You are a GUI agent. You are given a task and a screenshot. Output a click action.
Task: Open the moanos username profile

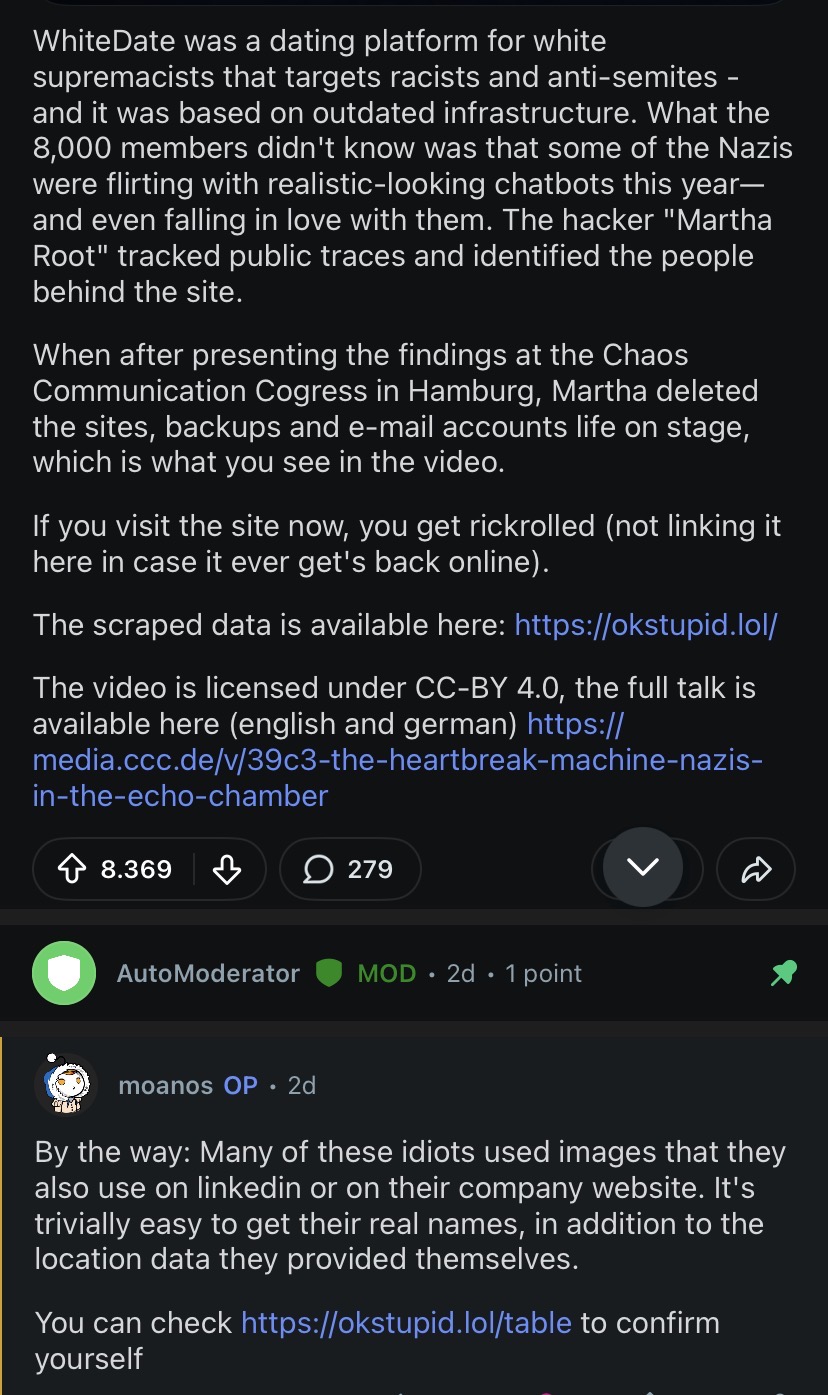(164, 1085)
